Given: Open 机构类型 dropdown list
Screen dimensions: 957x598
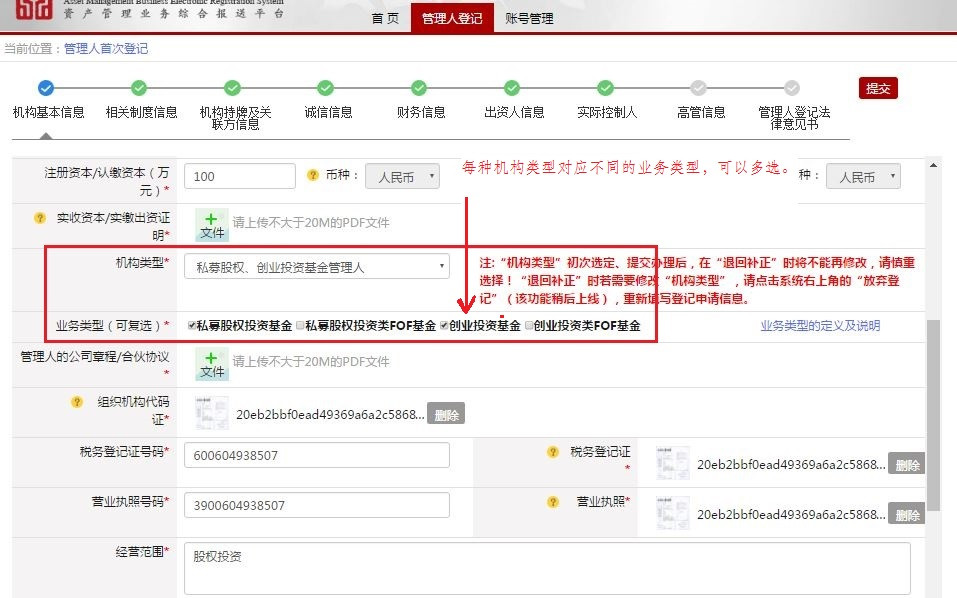Looking at the screenshot, I should pyautogui.click(x=316, y=267).
